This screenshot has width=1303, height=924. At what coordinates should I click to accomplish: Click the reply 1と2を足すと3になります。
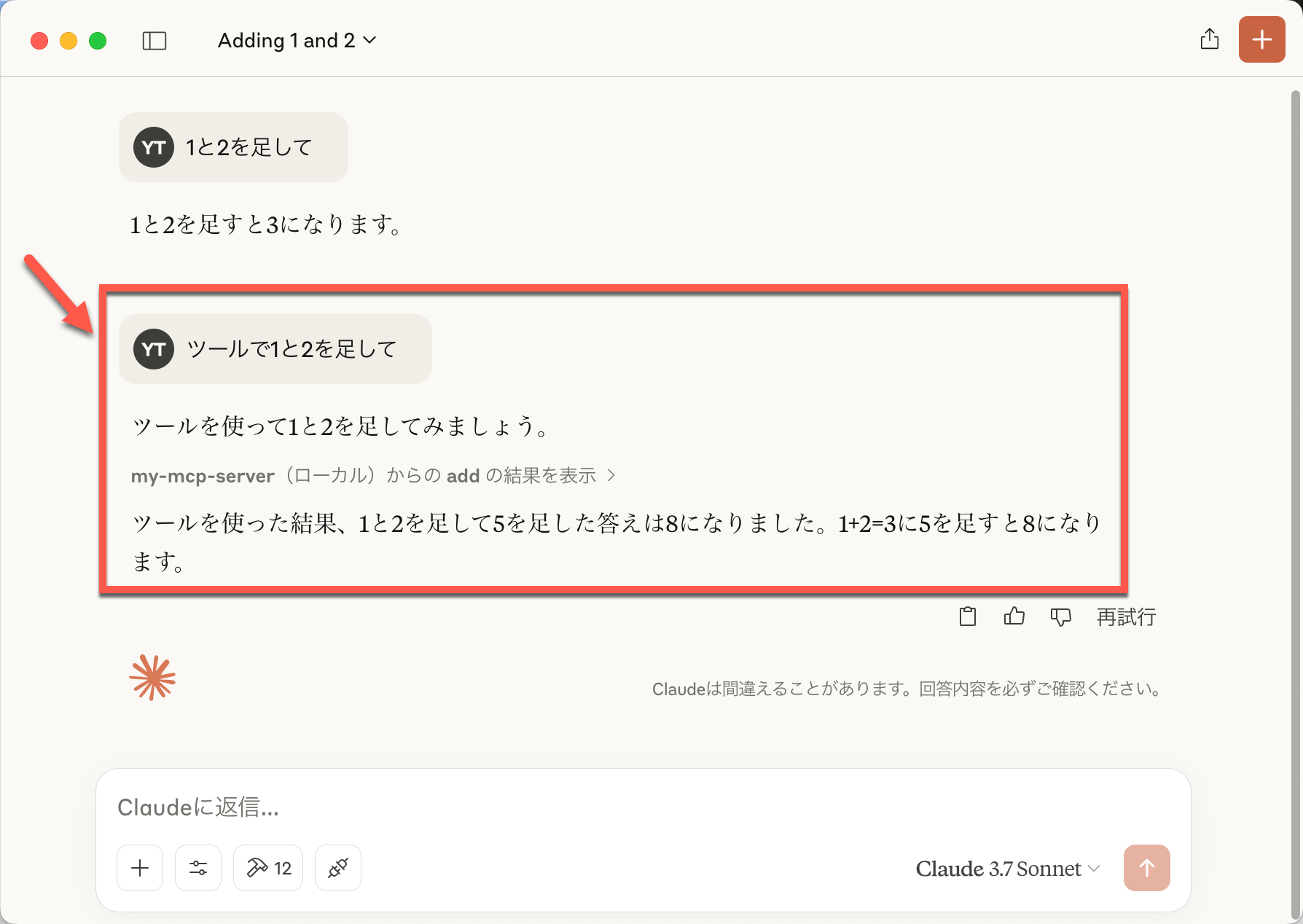click(265, 225)
